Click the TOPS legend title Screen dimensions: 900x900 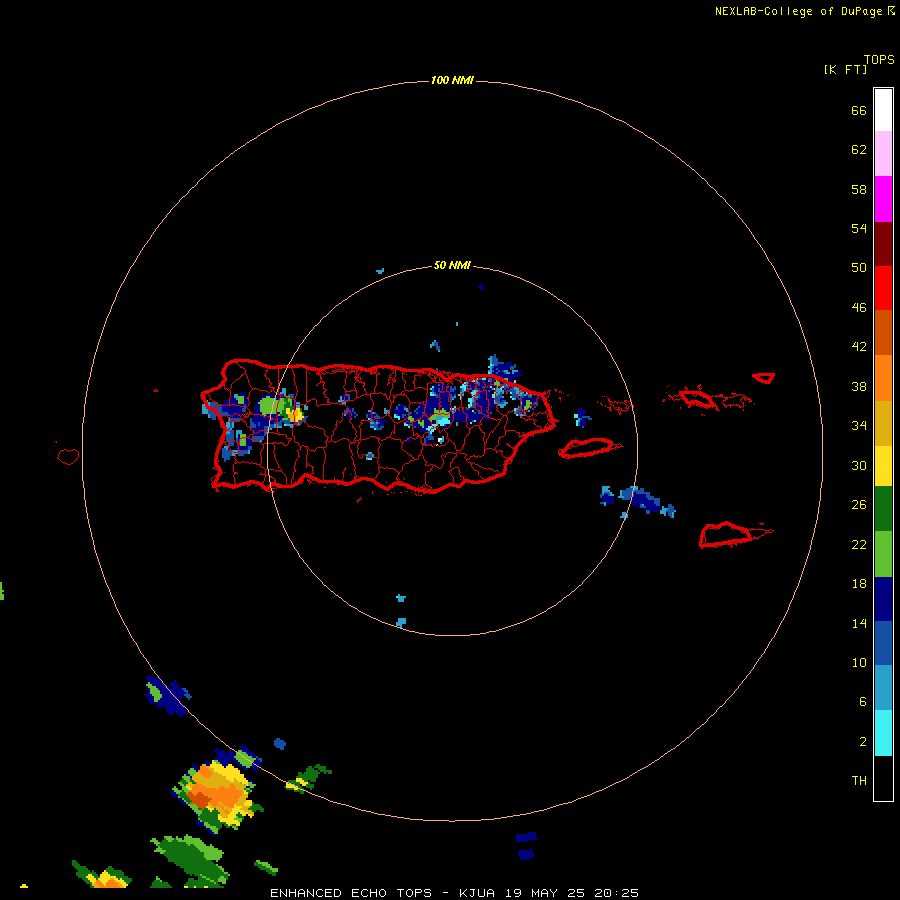879,60
